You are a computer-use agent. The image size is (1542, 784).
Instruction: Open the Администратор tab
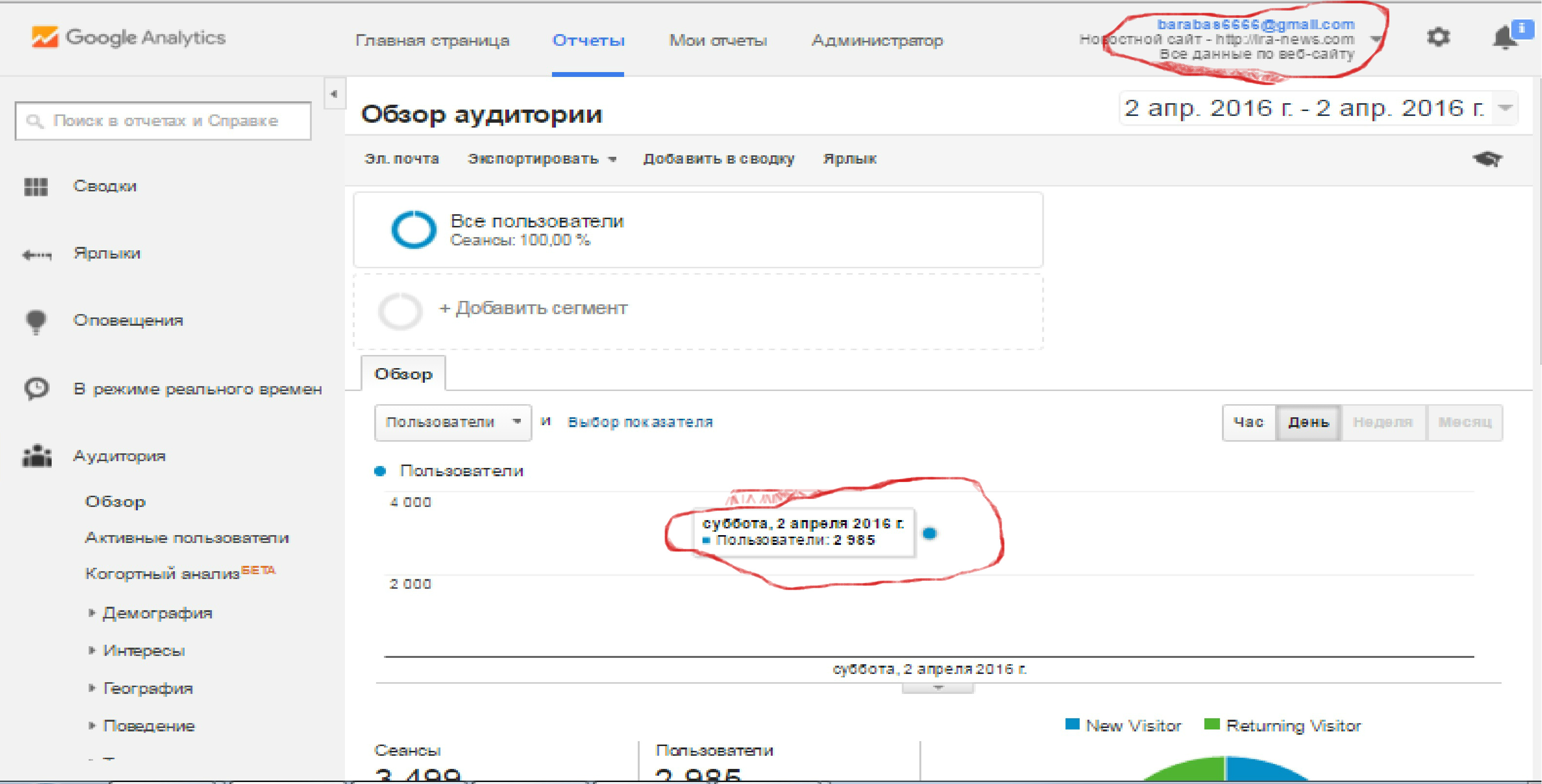(x=877, y=41)
